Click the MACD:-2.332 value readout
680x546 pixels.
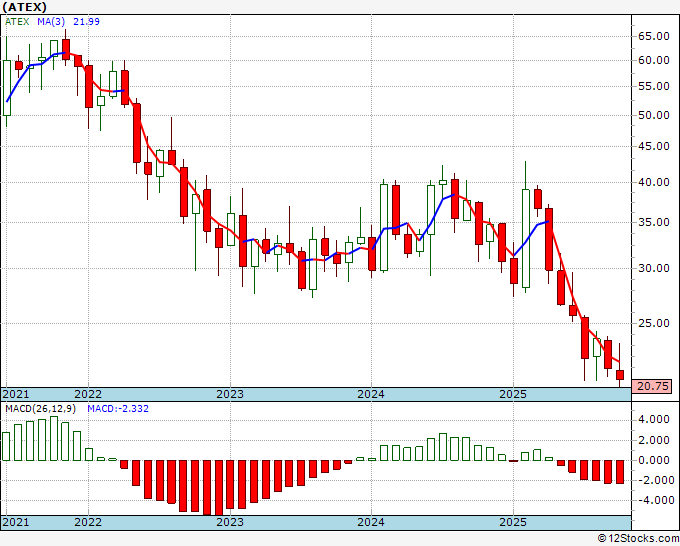coord(118,409)
